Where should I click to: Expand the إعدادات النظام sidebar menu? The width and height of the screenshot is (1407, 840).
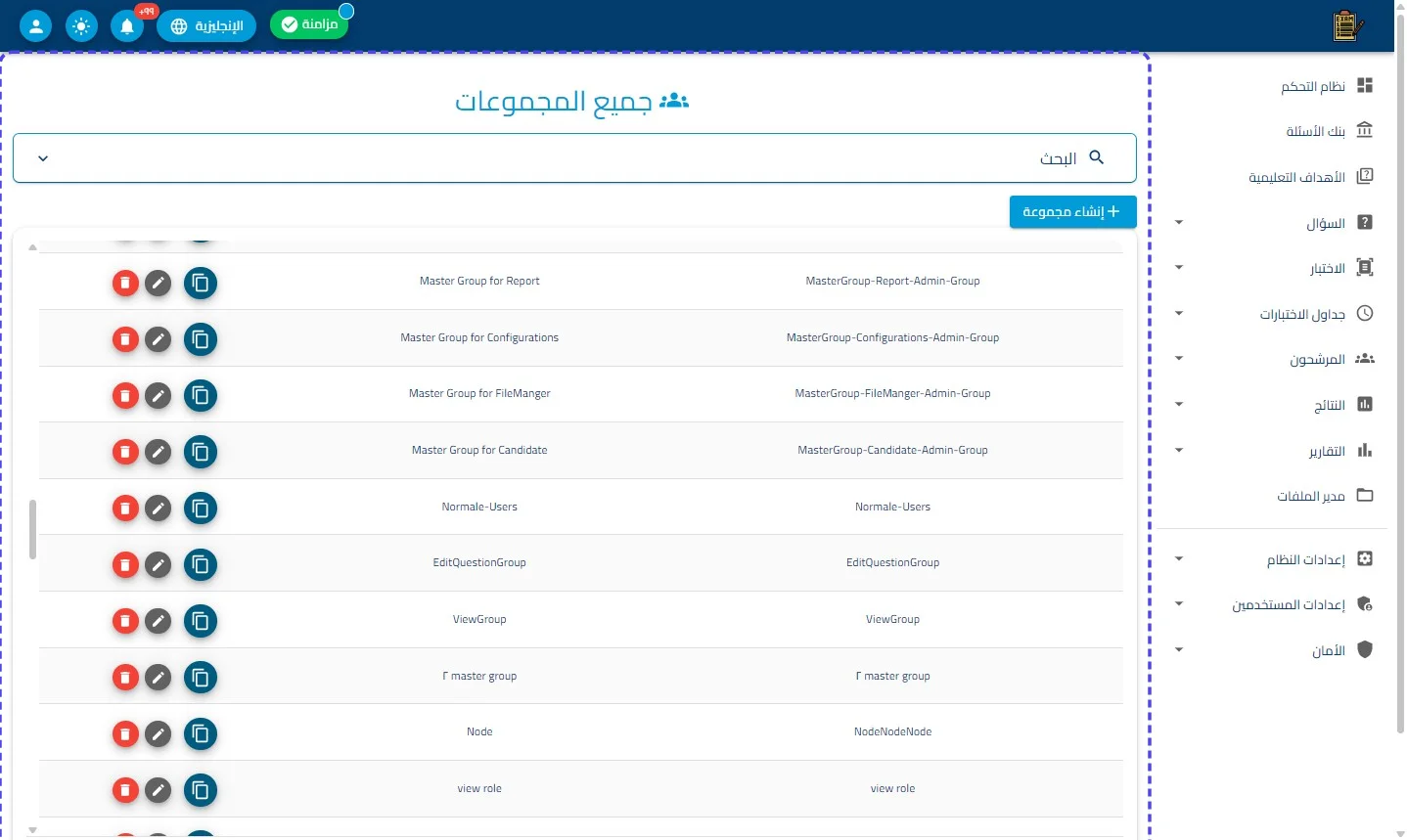click(1179, 559)
